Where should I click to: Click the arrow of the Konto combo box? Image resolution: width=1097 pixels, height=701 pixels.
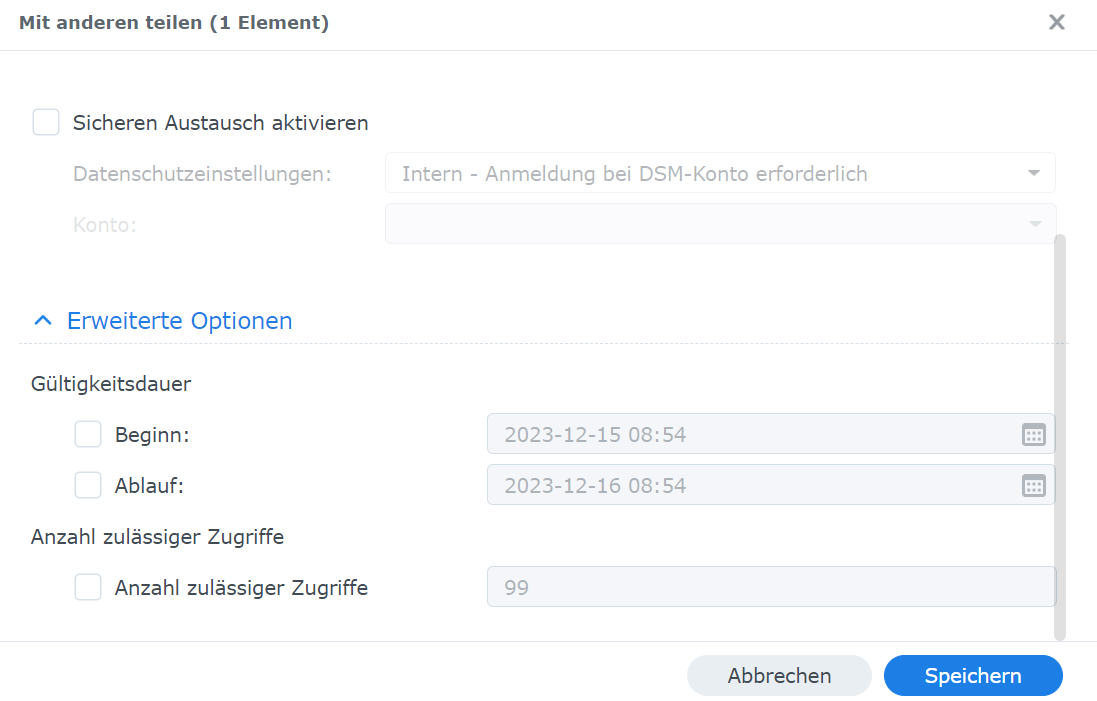(x=1034, y=224)
